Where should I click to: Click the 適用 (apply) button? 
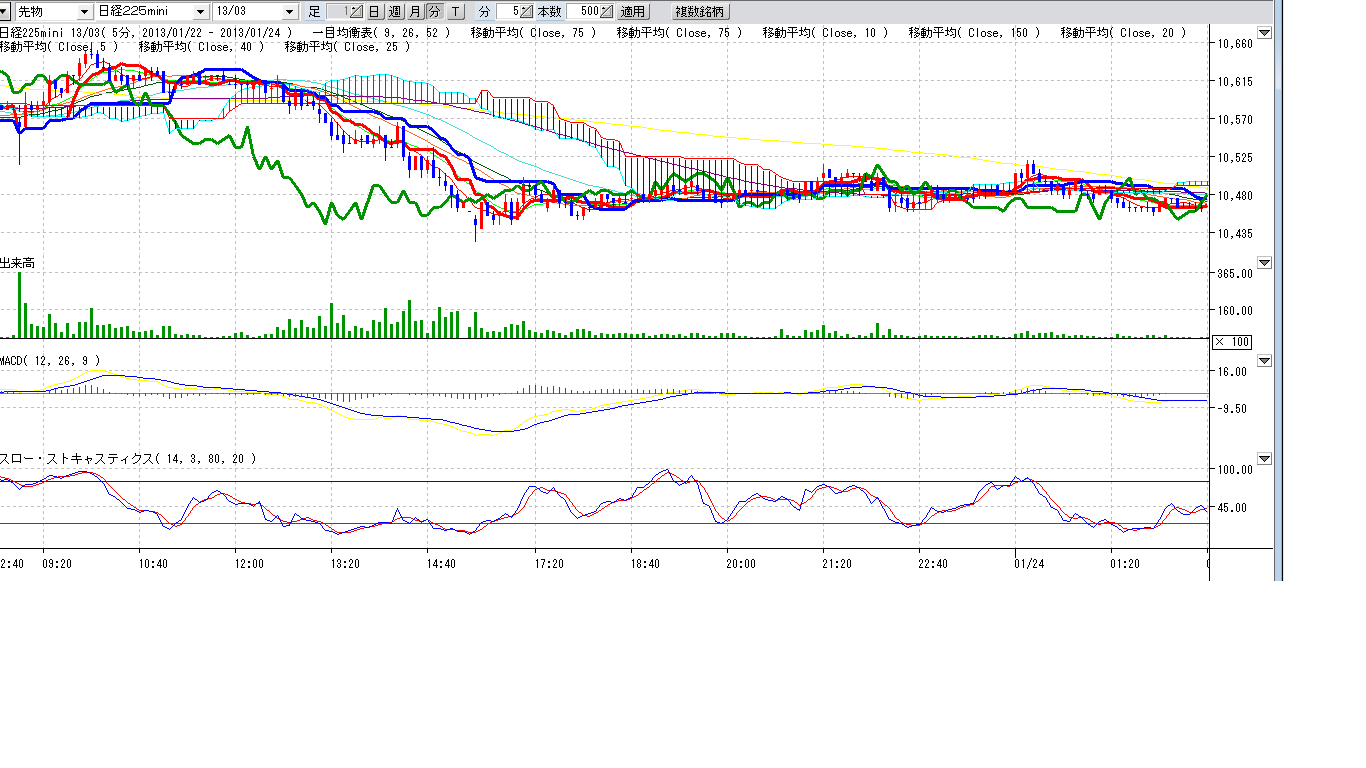pos(633,12)
